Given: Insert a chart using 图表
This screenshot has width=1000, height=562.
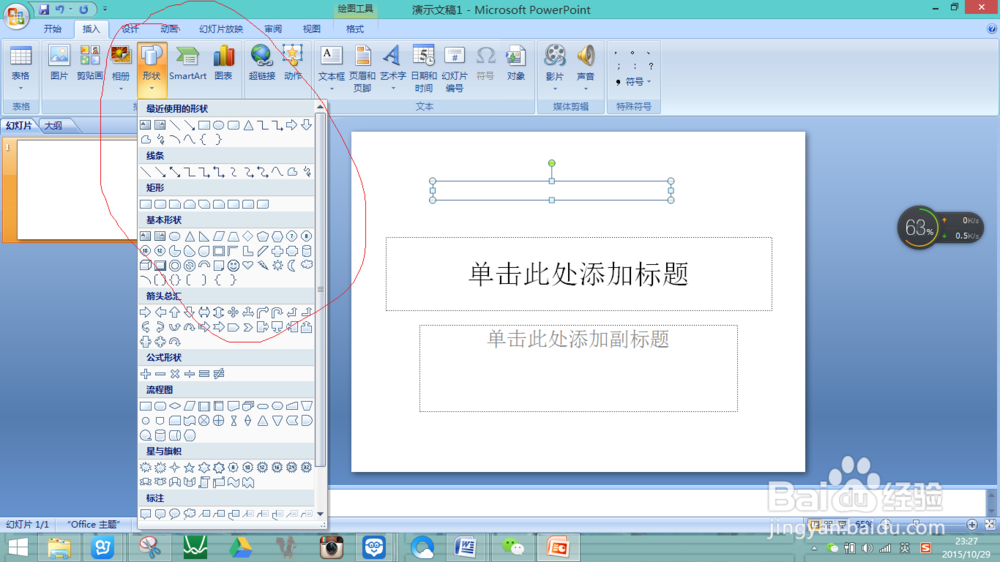Looking at the screenshot, I should pyautogui.click(x=224, y=63).
